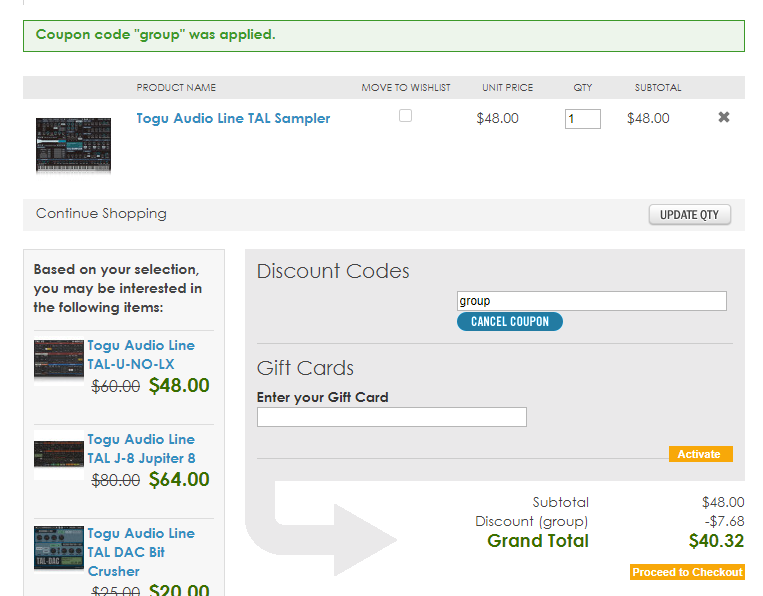
Task: Click Continue Shopping link
Action: coord(101,213)
